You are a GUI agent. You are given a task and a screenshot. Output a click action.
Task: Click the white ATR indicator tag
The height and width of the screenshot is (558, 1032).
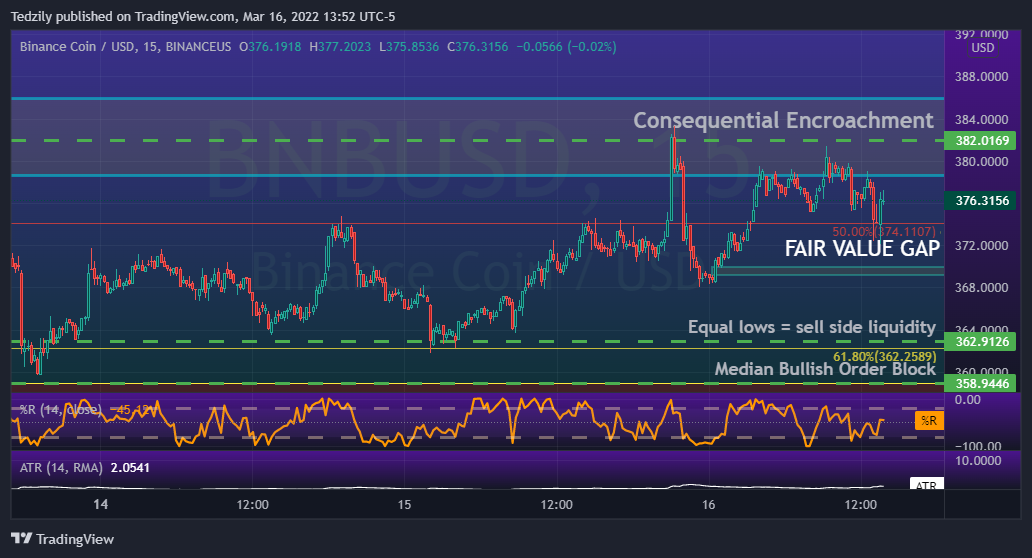point(927,484)
